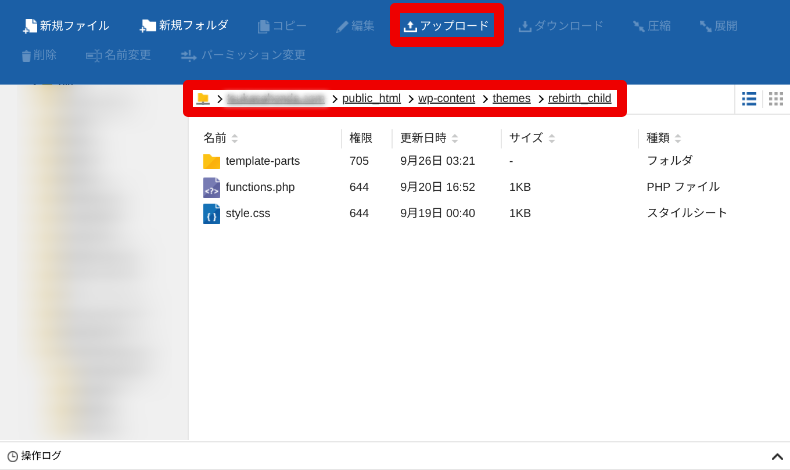Click the 権限 column header

(x=361, y=138)
